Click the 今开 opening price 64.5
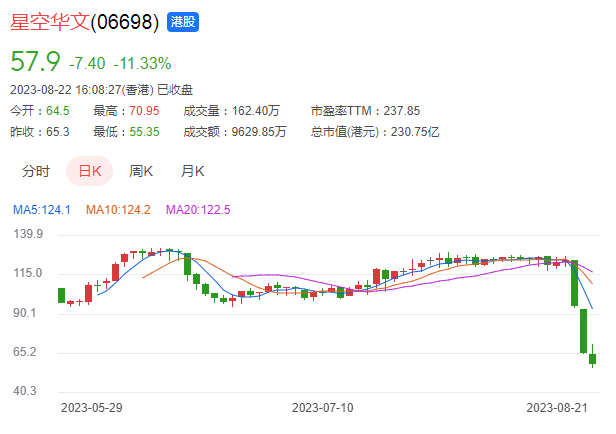Image resolution: width=616 pixels, height=434 pixels. pyautogui.click(x=58, y=111)
